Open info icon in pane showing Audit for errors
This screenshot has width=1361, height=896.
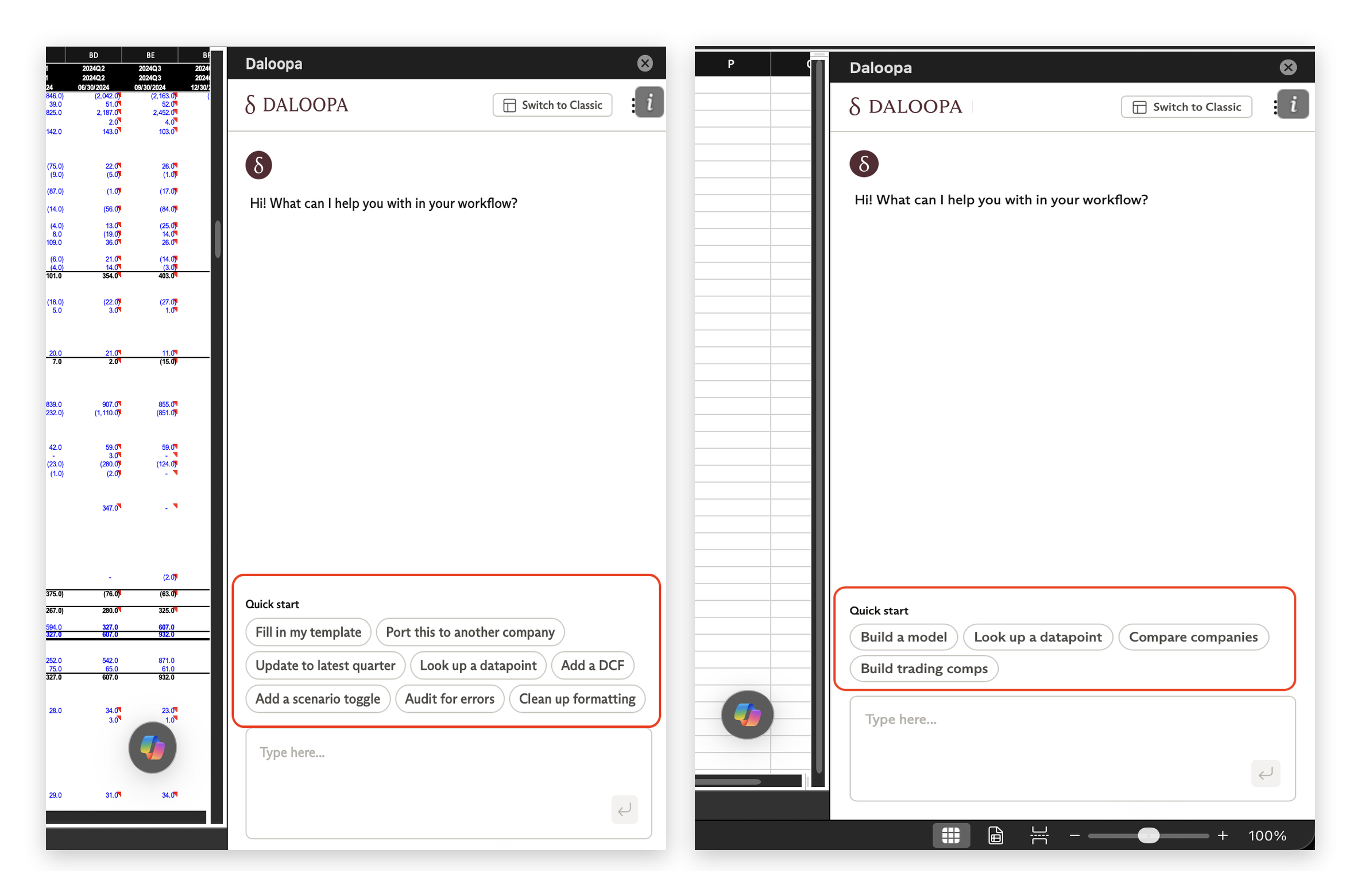point(649,102)
